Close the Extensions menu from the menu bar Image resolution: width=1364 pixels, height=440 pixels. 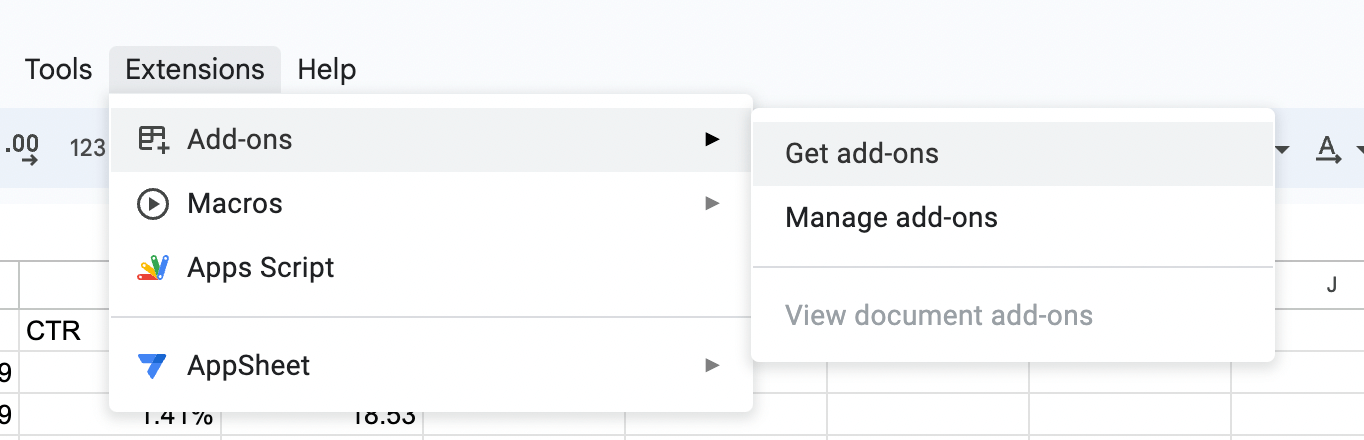[195, 70]
